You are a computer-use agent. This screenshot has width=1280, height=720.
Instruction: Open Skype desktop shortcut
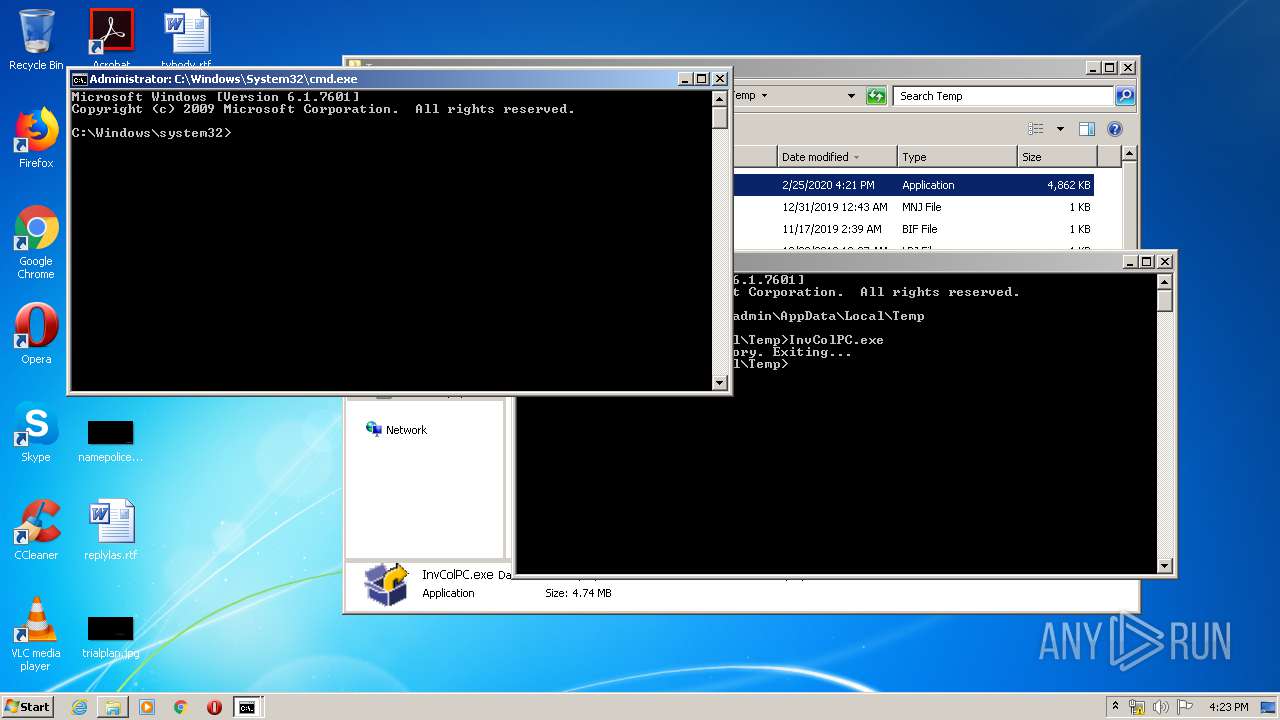36,432
